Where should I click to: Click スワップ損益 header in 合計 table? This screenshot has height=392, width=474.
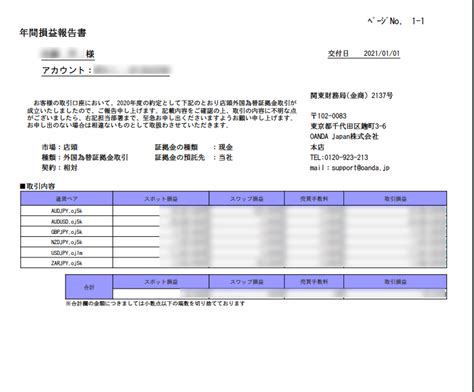click(247, 282)
